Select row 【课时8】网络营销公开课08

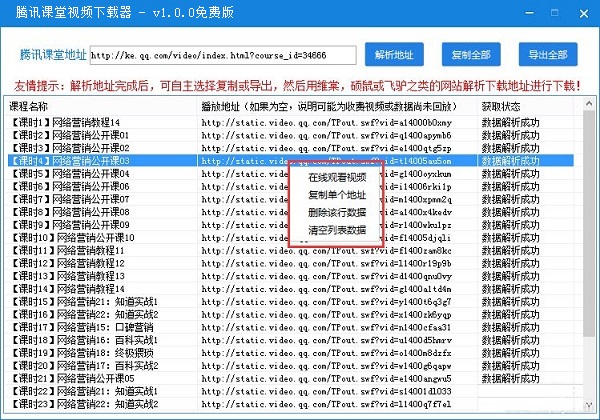tap(290, 212)
